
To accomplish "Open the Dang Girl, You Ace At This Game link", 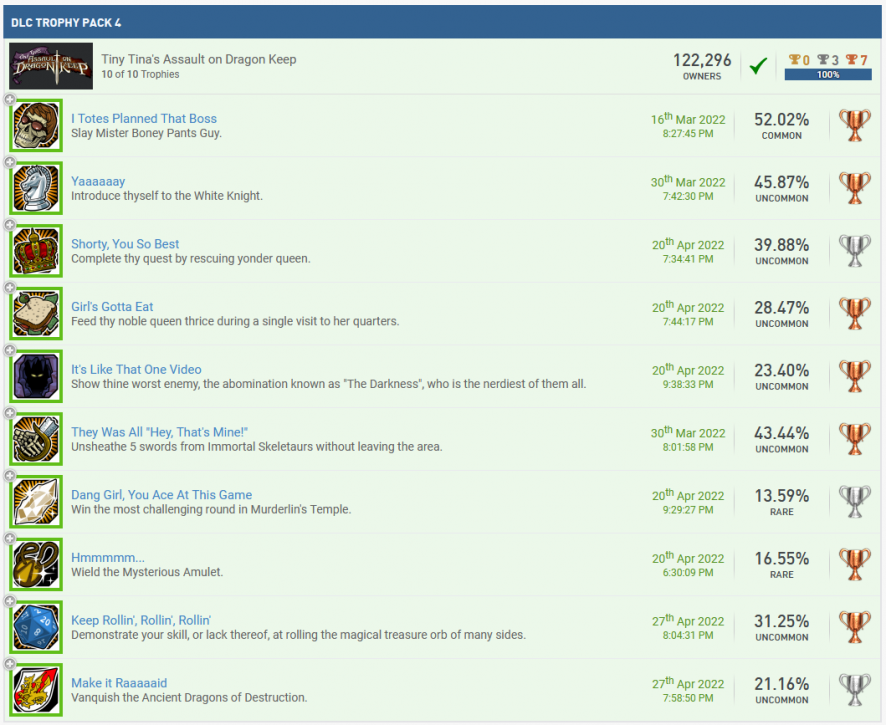I will click(x=161, y=495).
